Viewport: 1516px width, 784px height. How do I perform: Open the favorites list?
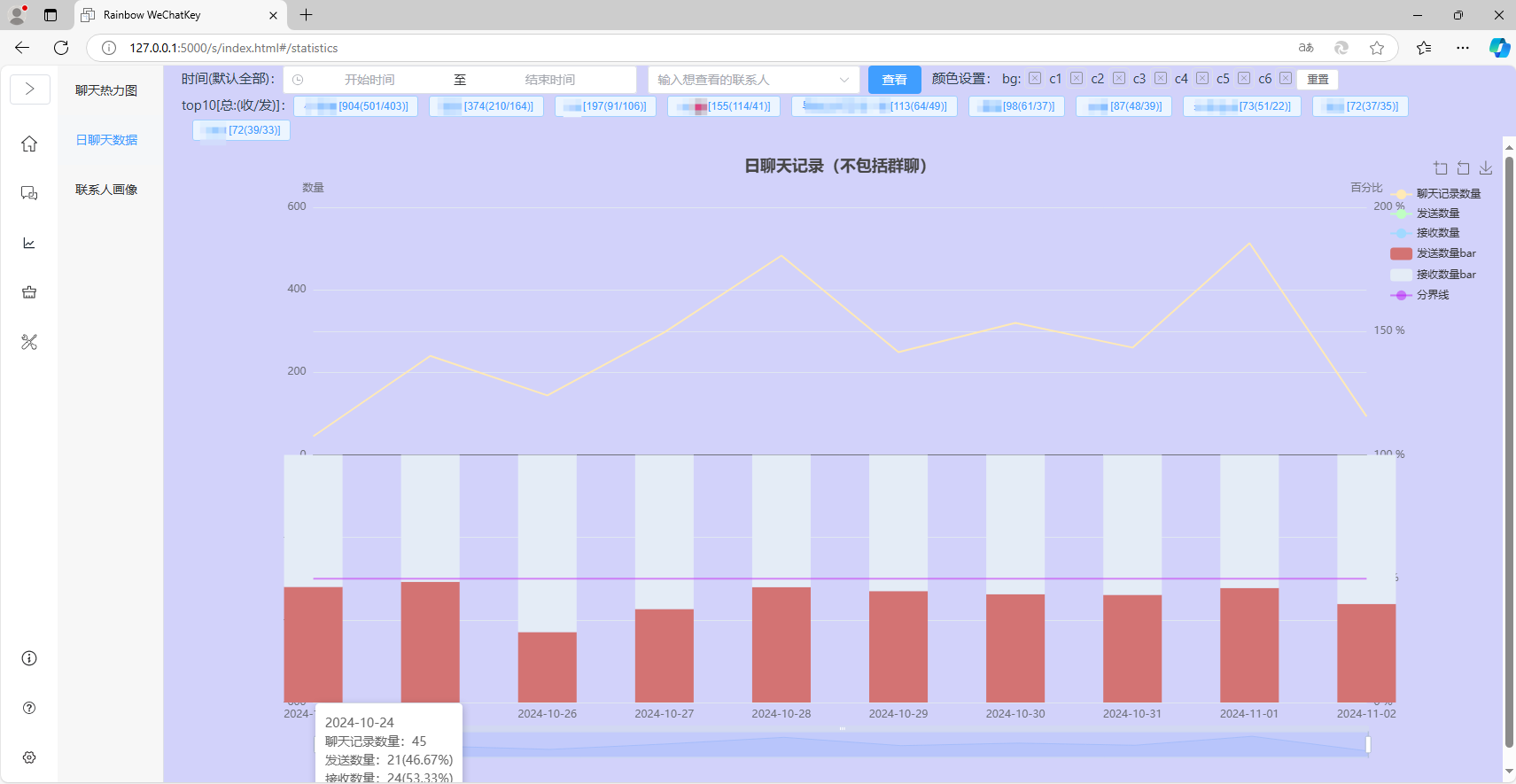(x=1424, y=48)
